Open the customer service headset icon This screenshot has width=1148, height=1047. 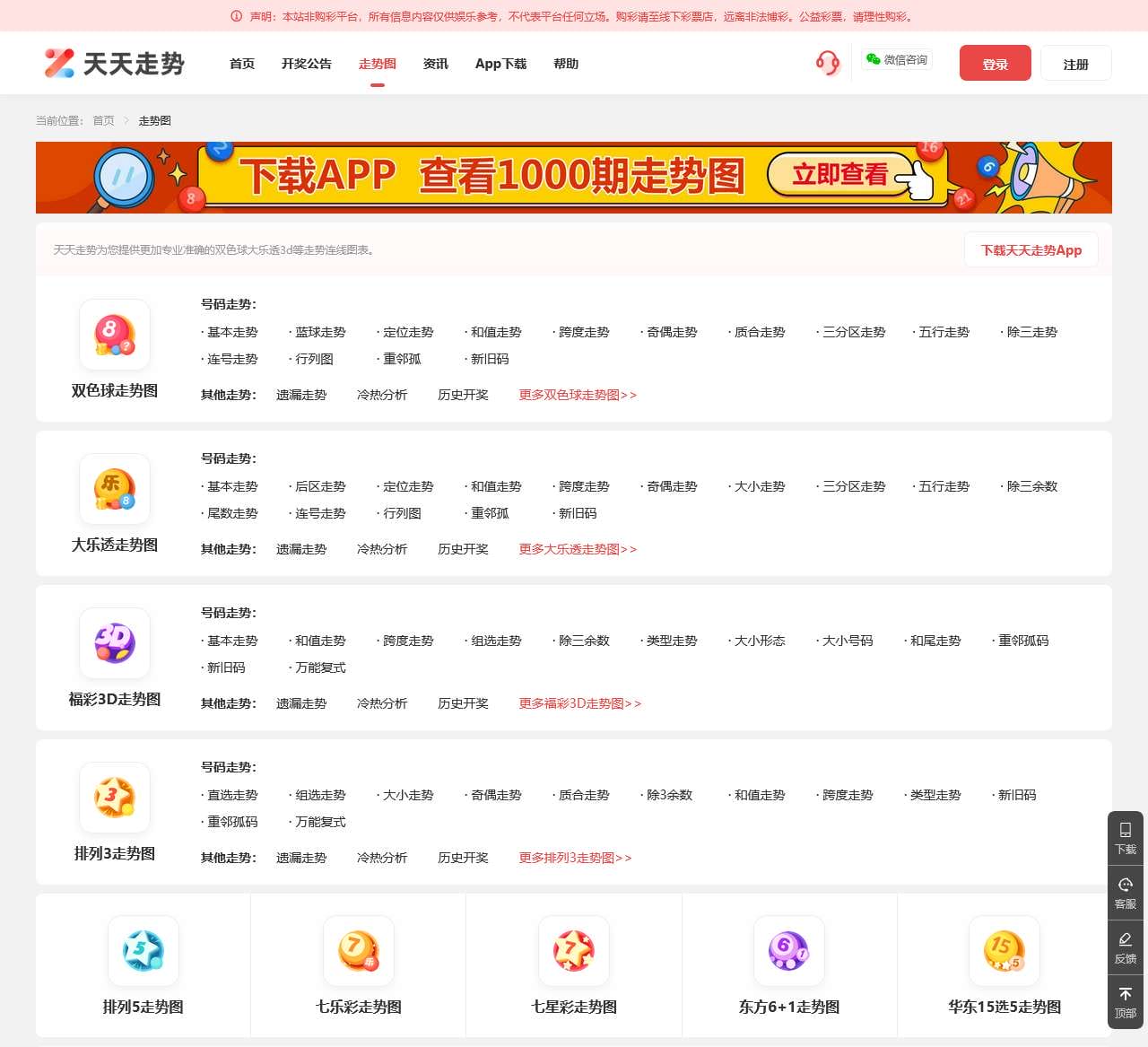[827, 63]
